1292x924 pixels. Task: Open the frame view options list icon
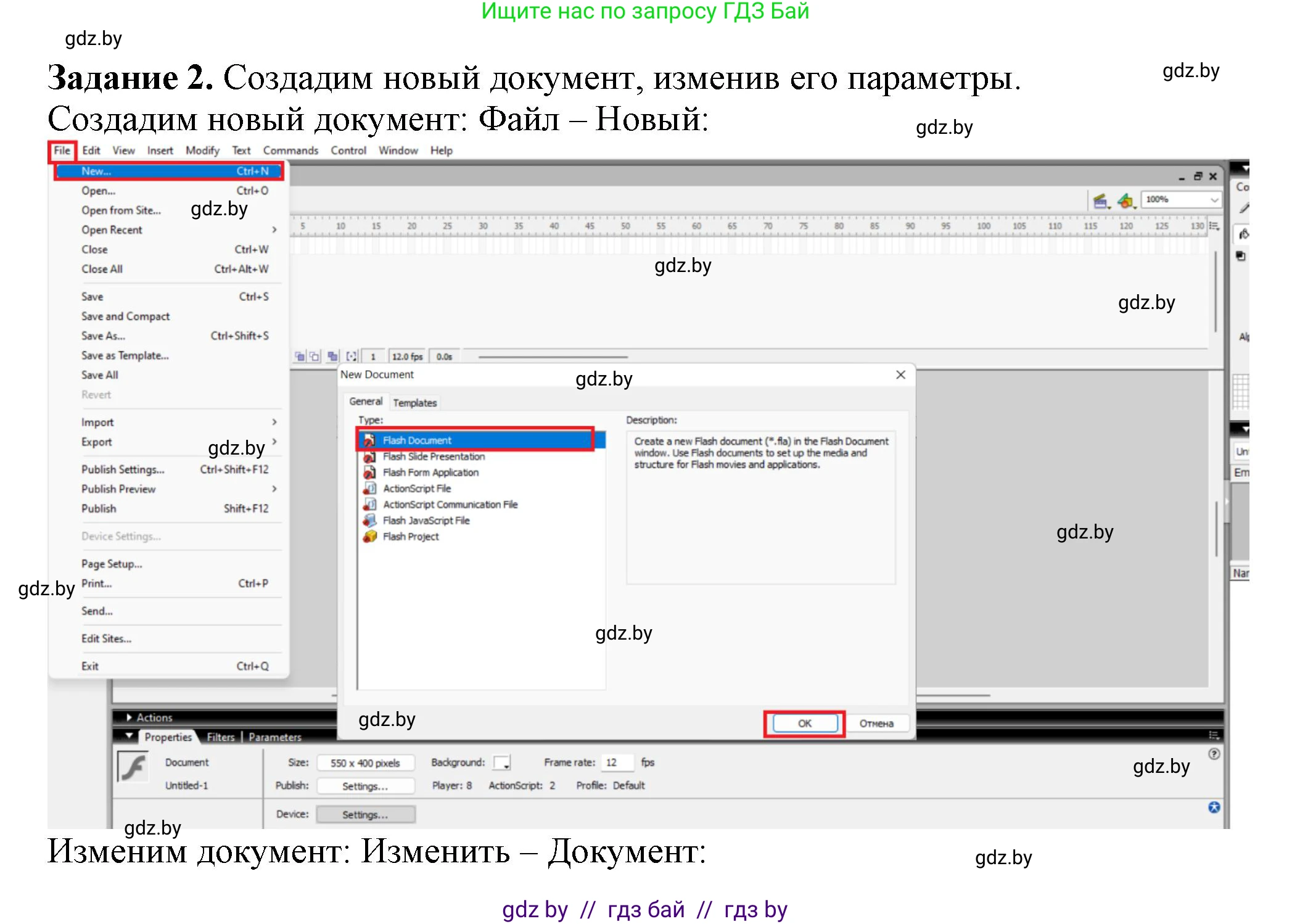point(1213,226)
